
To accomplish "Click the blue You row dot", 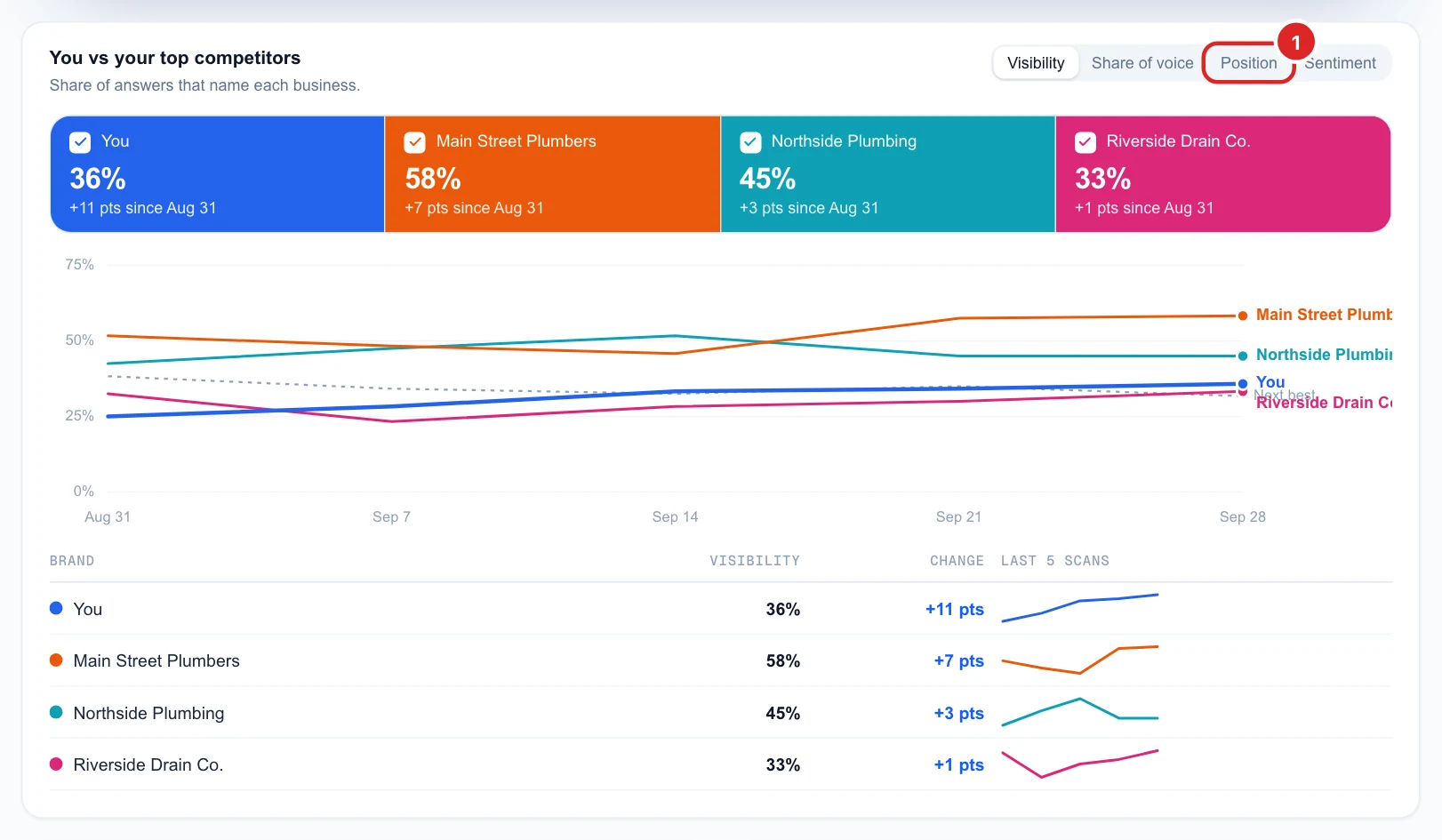I will coord(56,608).
